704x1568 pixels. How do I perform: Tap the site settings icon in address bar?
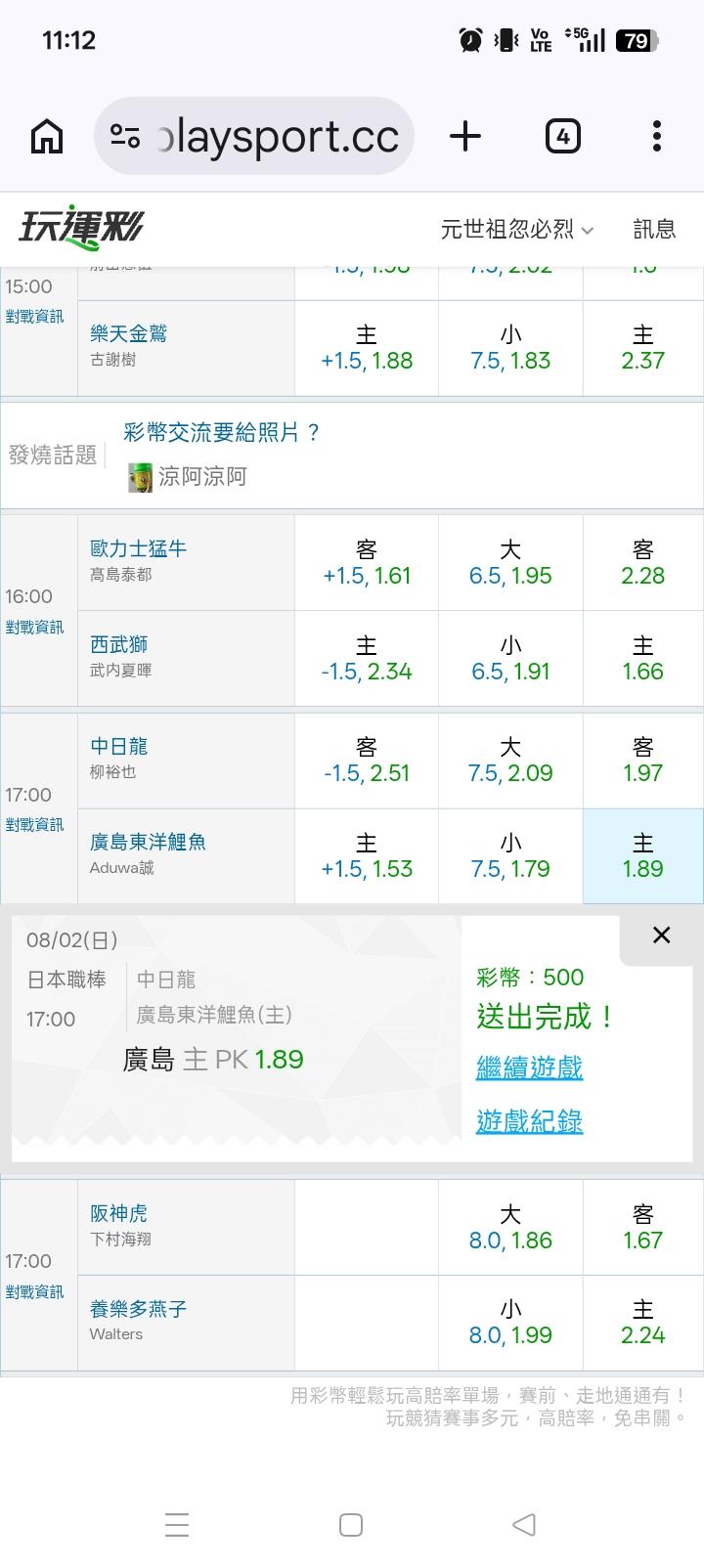[125, 136]
